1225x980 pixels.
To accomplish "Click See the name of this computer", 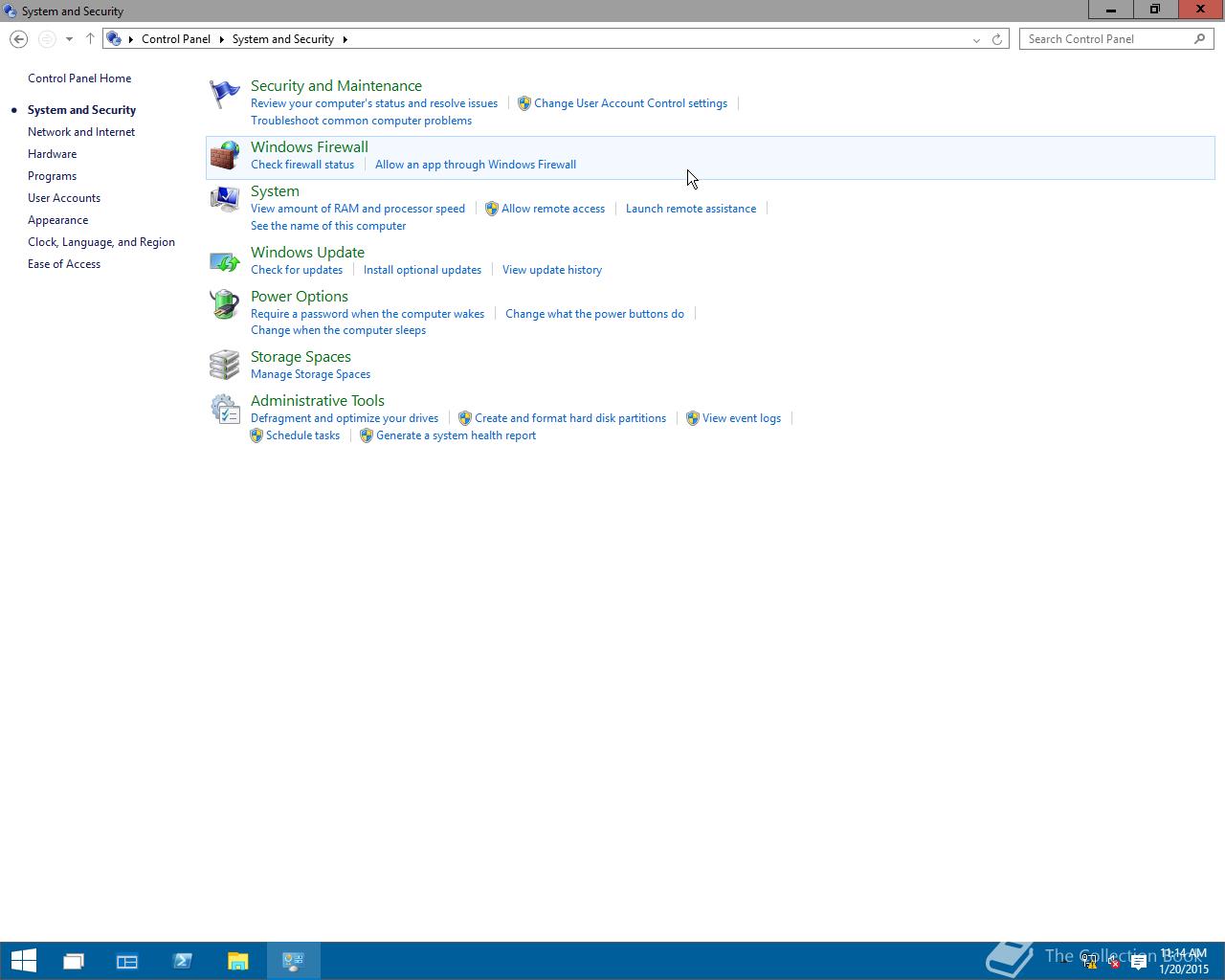I will tap(328, 226).
